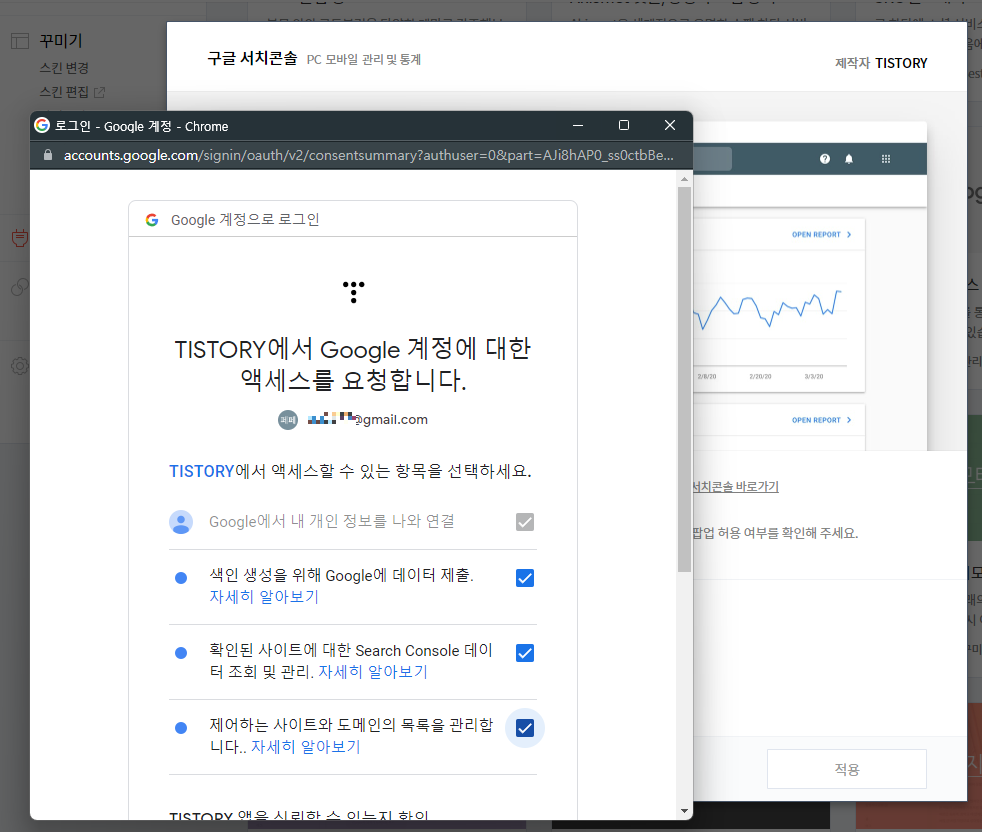The height and width of the screenshot is (832, 982).
Task: Click the gmail.com account address text
Action: (x=368, y=419)
